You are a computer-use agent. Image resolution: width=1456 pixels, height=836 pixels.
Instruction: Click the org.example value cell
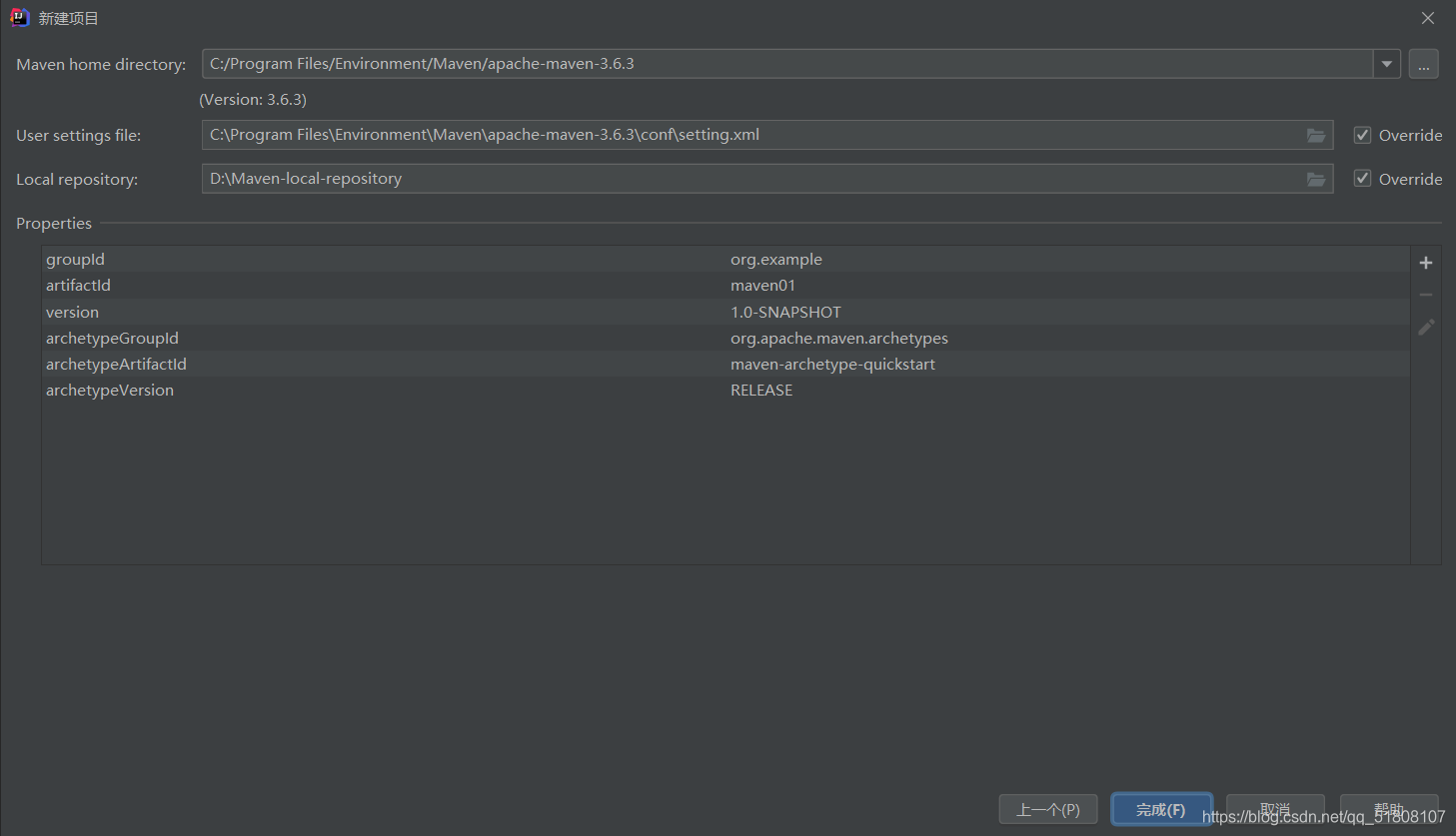(776, 259)
